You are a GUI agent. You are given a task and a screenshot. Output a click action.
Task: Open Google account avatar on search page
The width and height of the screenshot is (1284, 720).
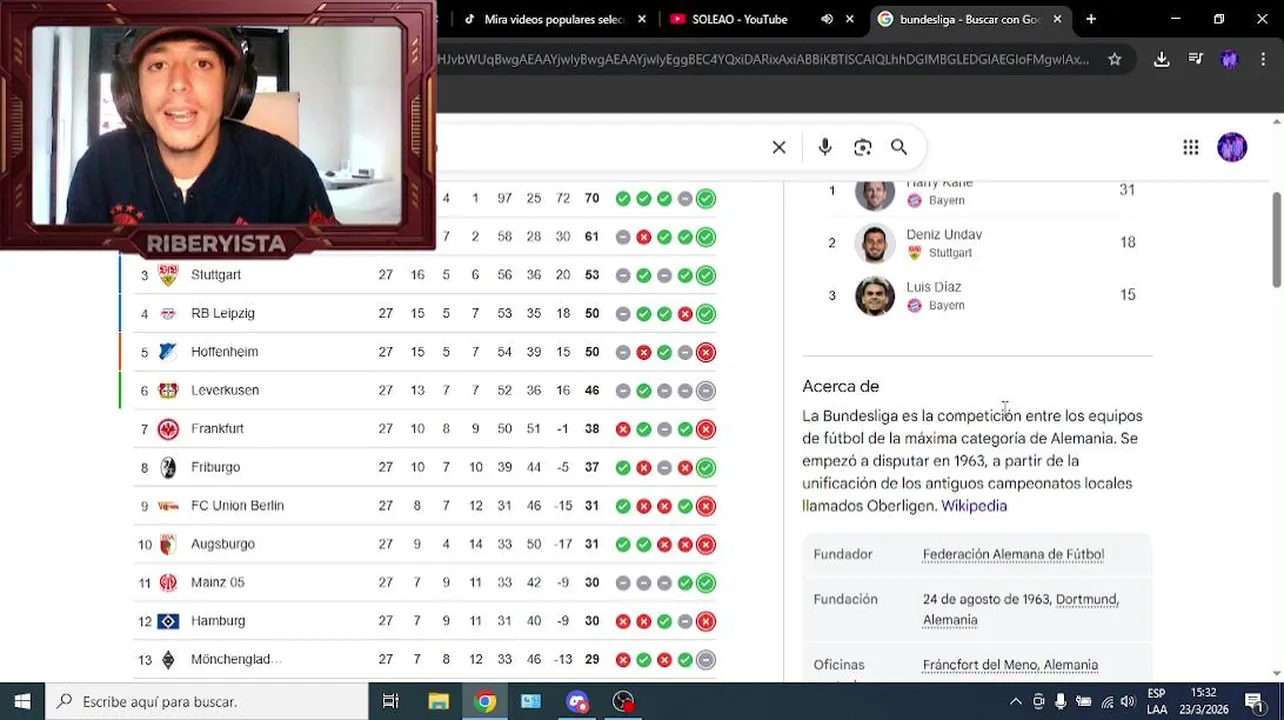[x=1232, y=148]
